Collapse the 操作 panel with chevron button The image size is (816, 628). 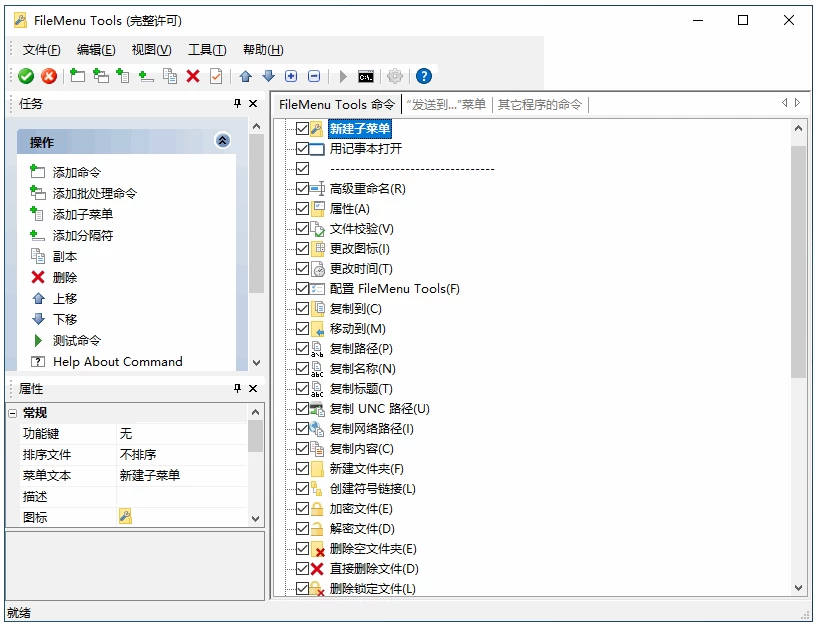click(222, 142)
